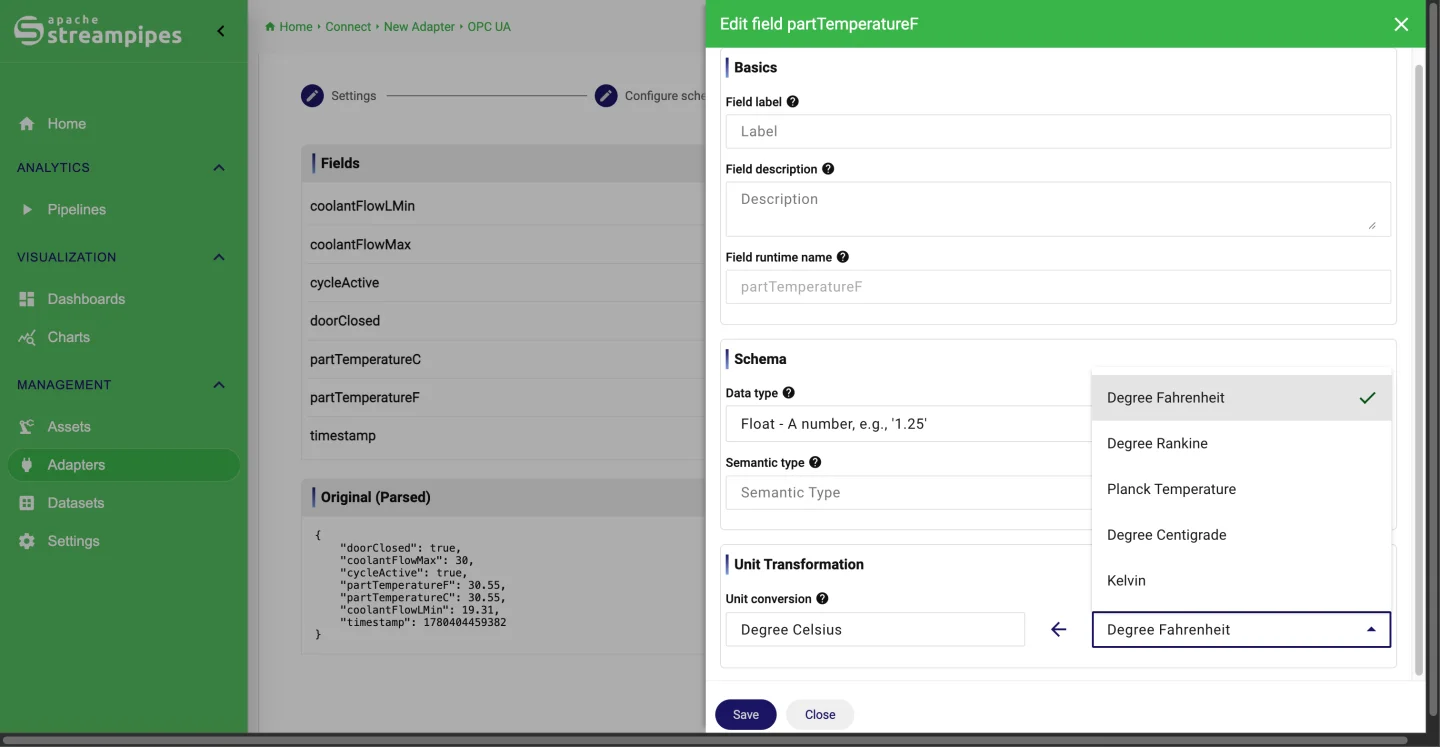Click the Semantic Type input field
The height and width of the screenshot is (747, 1440).
click(x=908, y=492)
